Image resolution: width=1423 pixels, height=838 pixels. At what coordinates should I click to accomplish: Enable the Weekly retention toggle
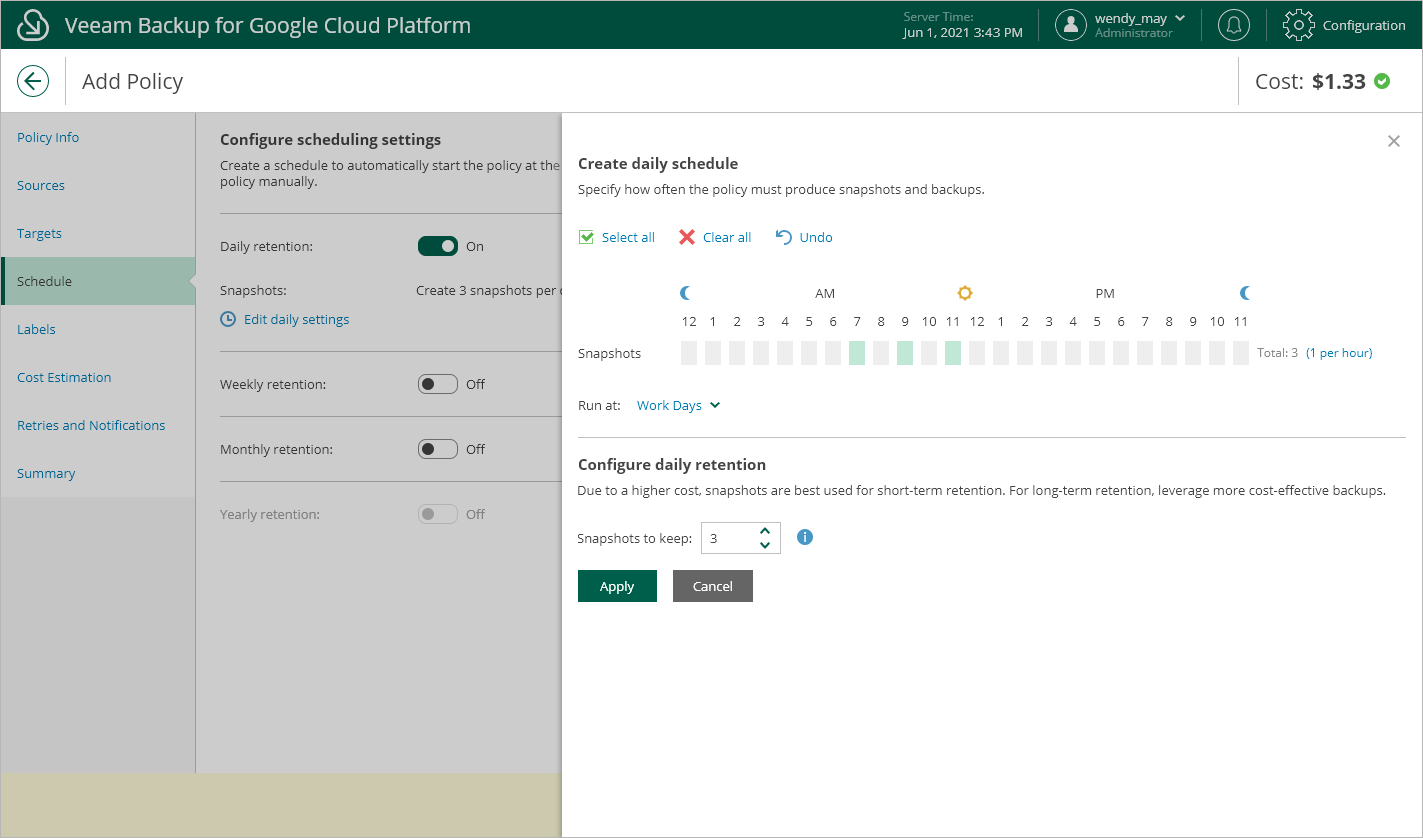pos(437,384)
